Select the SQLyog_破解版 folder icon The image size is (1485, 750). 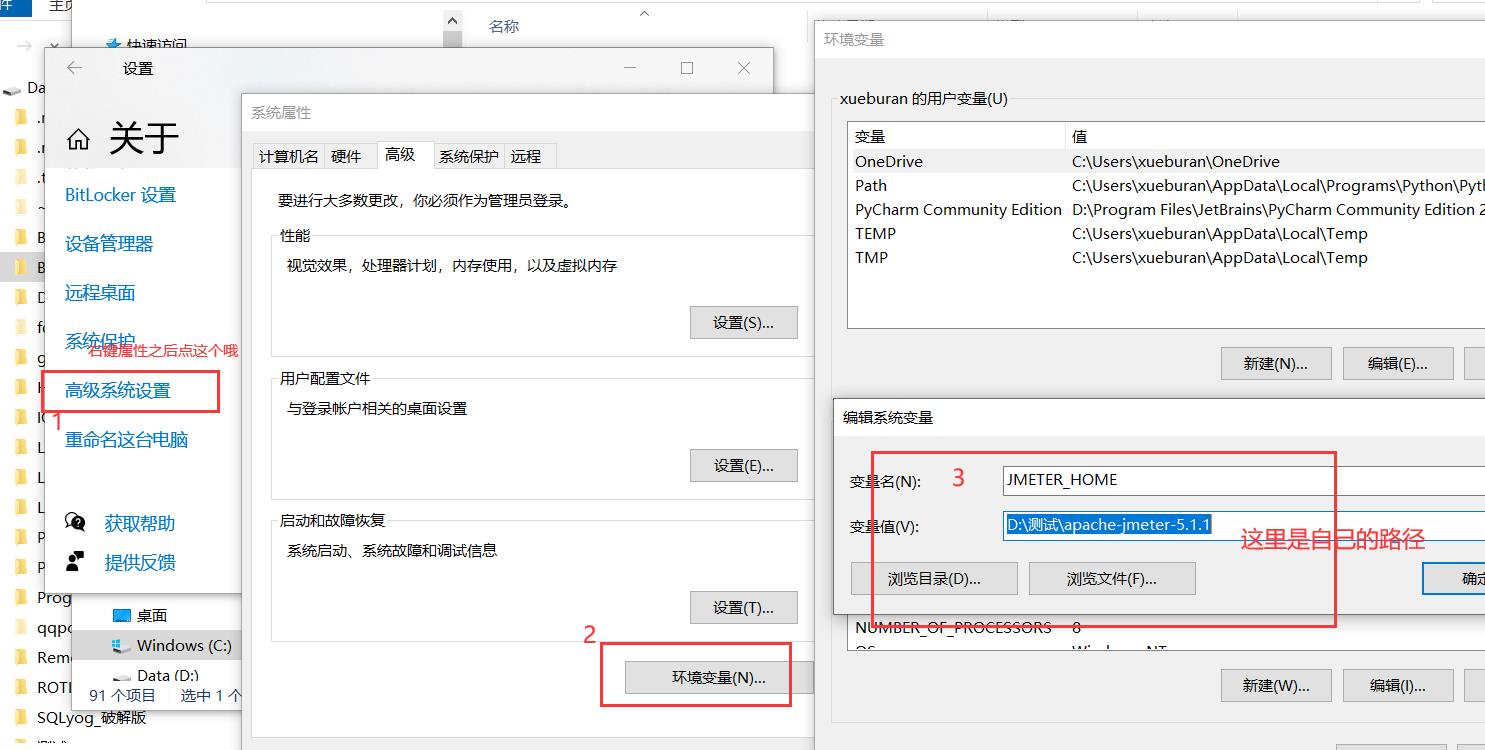click(x=22, y=717)
